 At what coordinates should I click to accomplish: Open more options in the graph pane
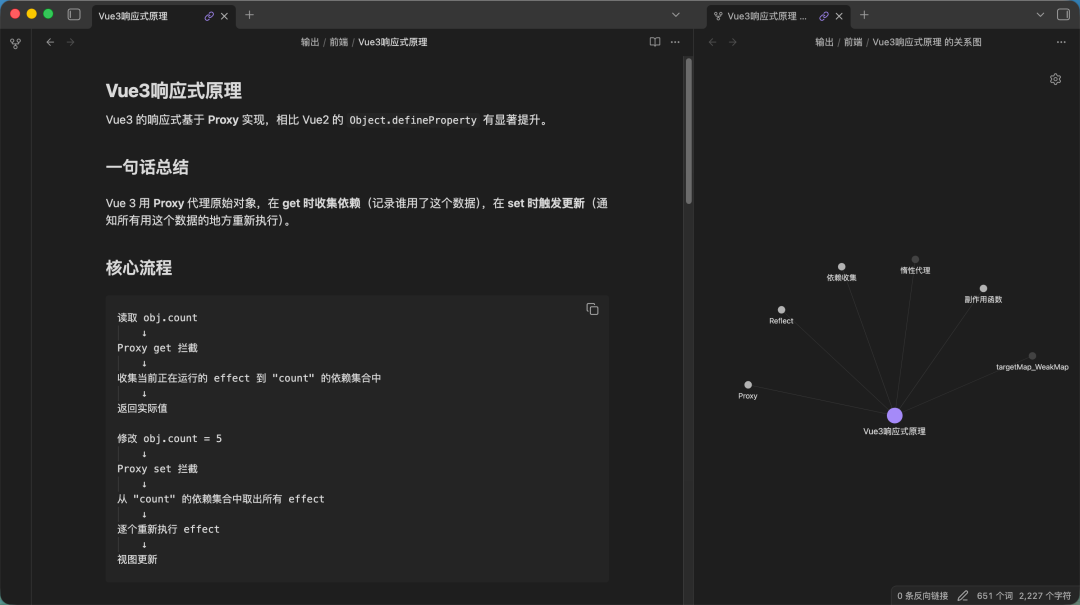point(1061,42)
